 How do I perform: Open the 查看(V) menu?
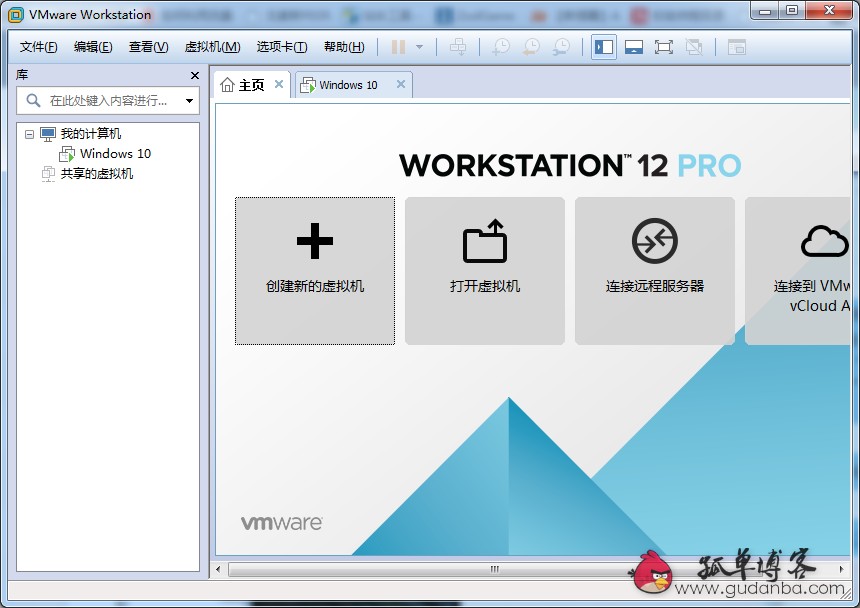(x=149, y=47)
